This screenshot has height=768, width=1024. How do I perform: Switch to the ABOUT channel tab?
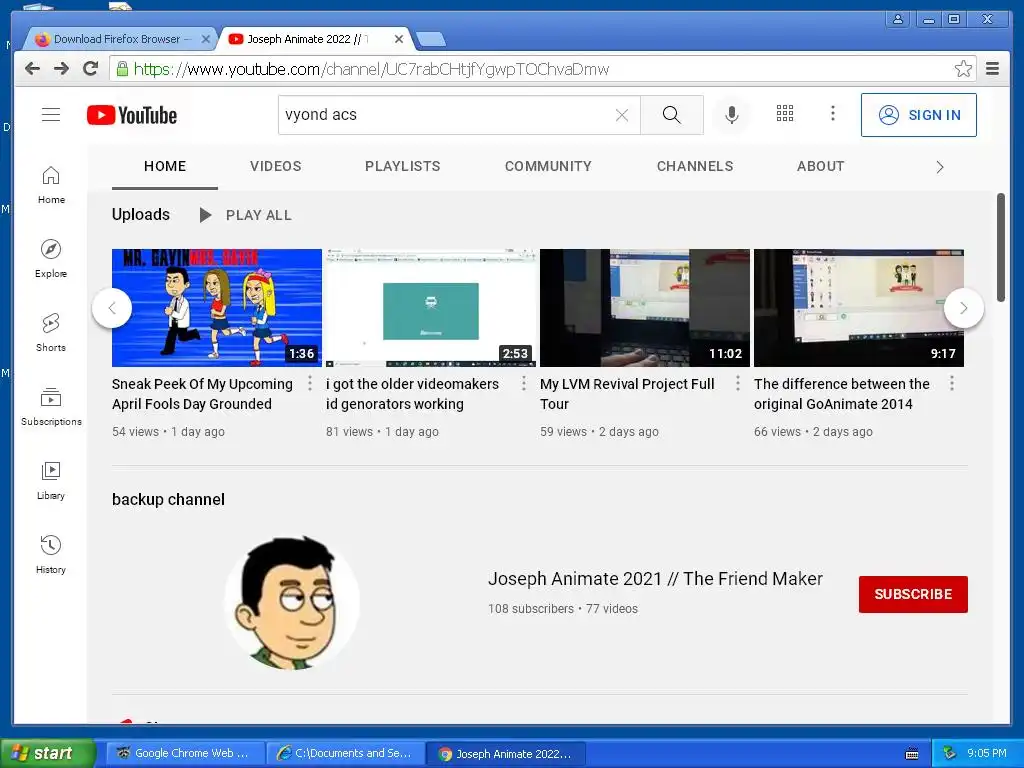[820, 167]
